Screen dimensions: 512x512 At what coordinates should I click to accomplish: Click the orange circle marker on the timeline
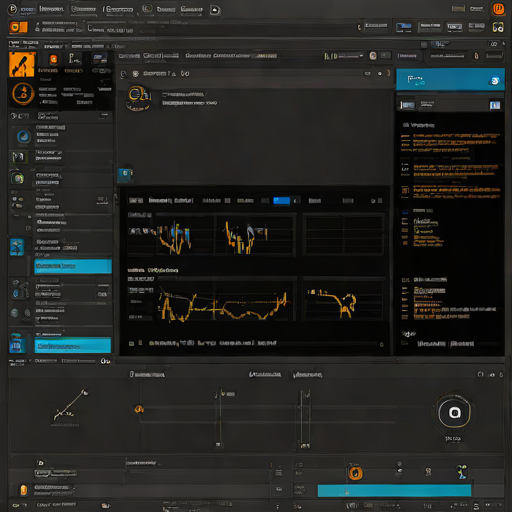[x=139, y=409]
